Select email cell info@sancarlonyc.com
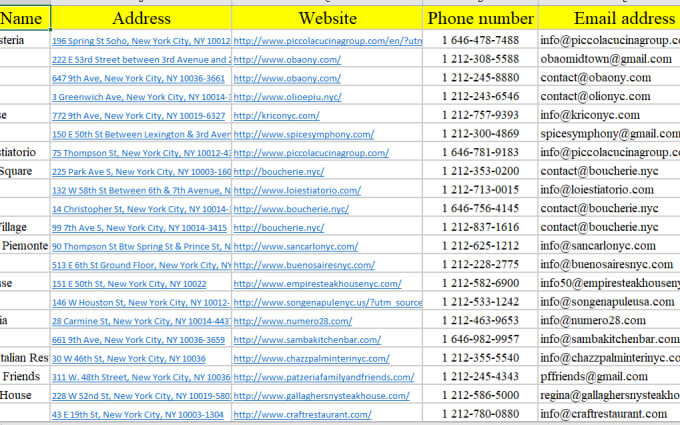 coord(609,245)
